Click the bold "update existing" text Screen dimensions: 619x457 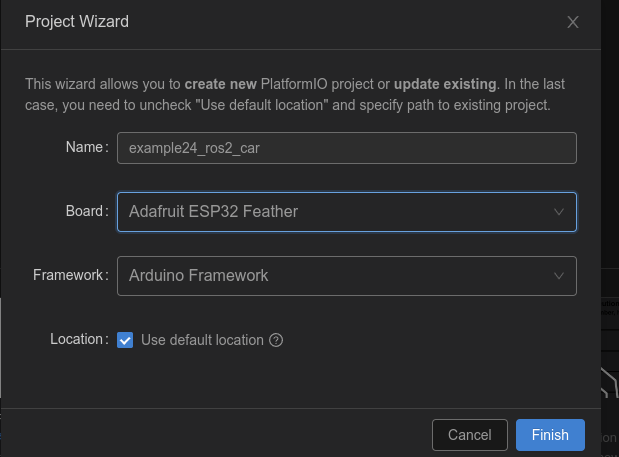[x=444, y=84]
